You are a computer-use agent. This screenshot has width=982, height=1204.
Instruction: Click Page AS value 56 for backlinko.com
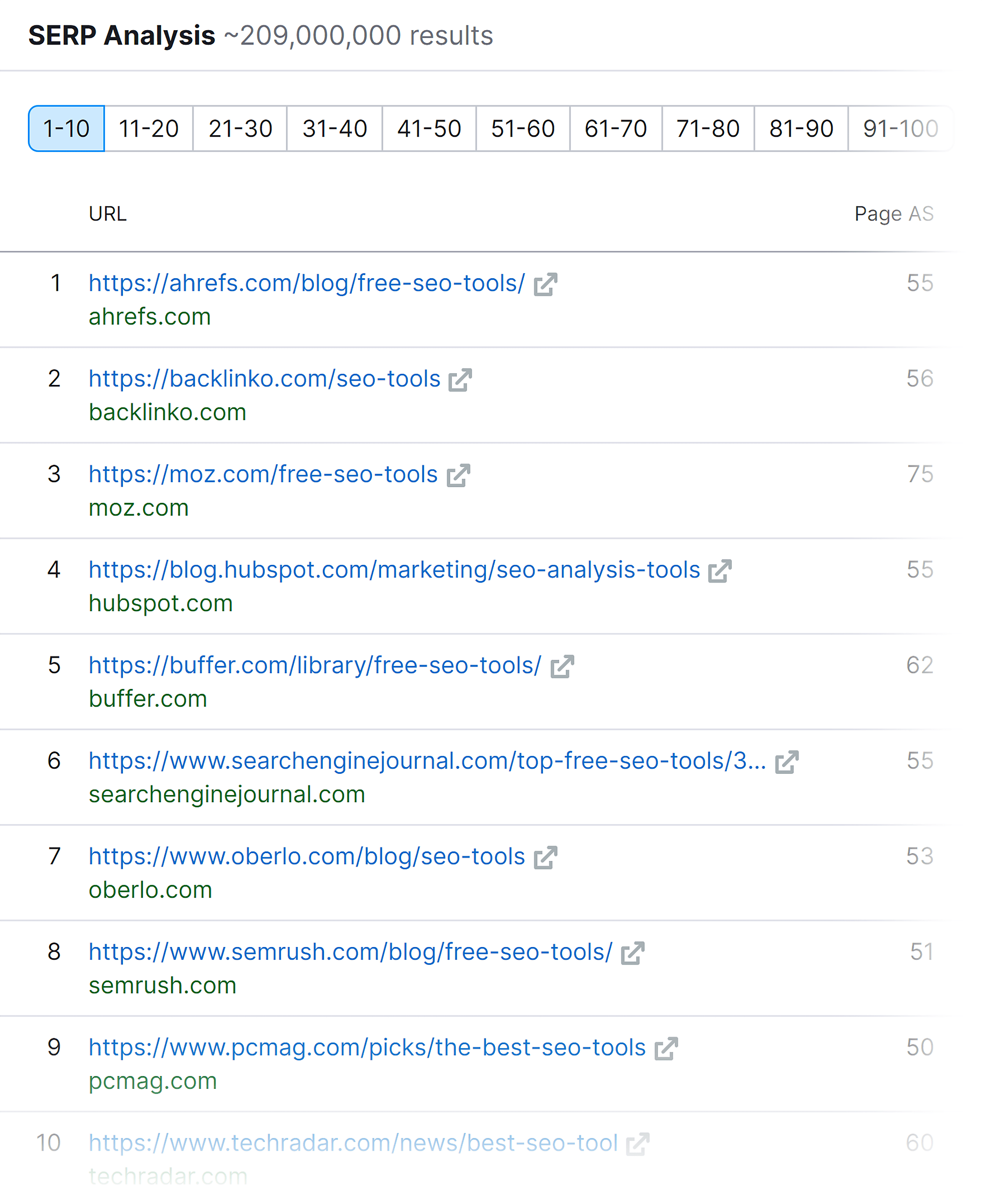pyautogui.click(x=920, y=379)
